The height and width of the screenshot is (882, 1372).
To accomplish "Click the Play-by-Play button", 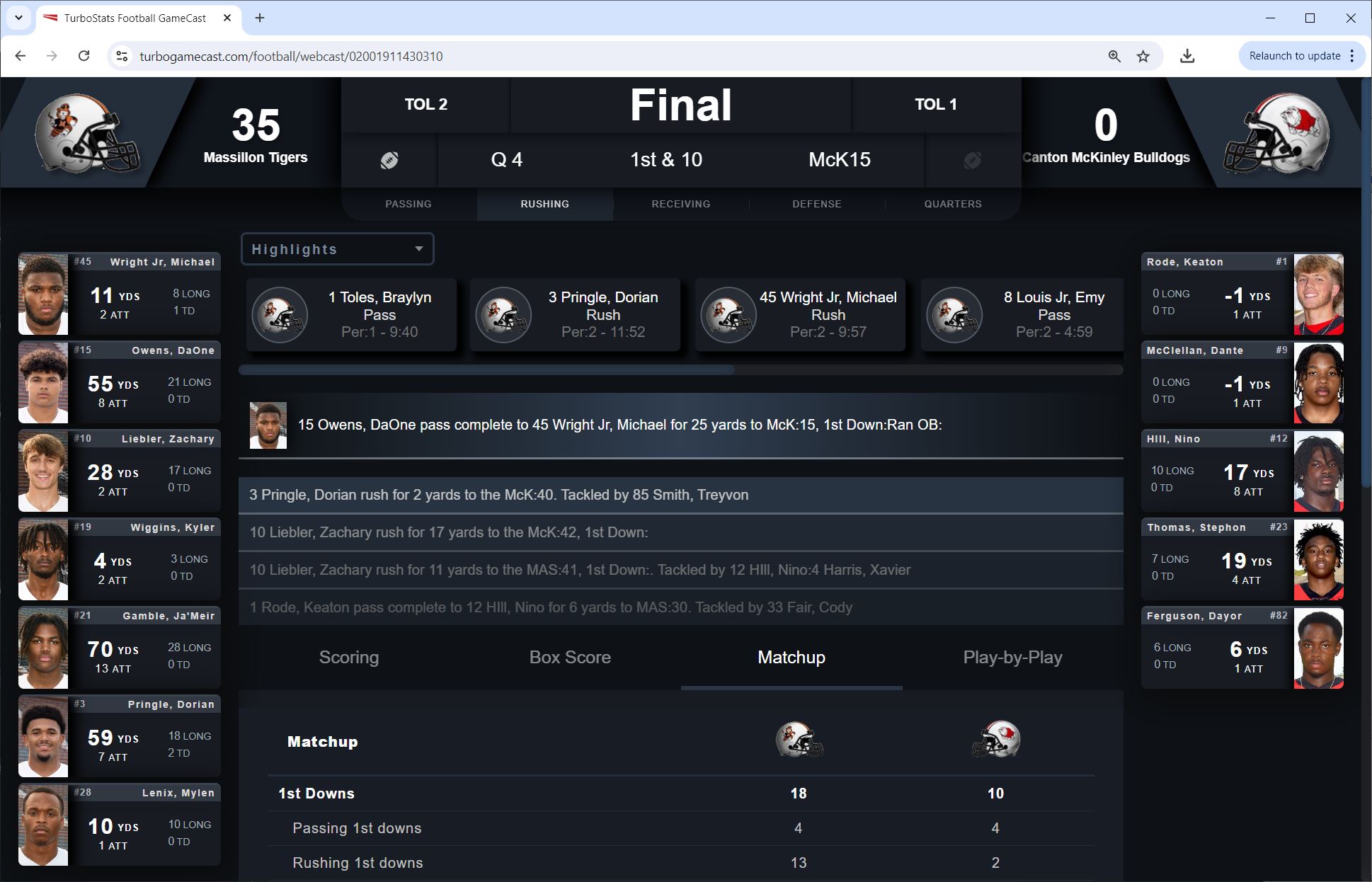I will tap(1012, 658).
